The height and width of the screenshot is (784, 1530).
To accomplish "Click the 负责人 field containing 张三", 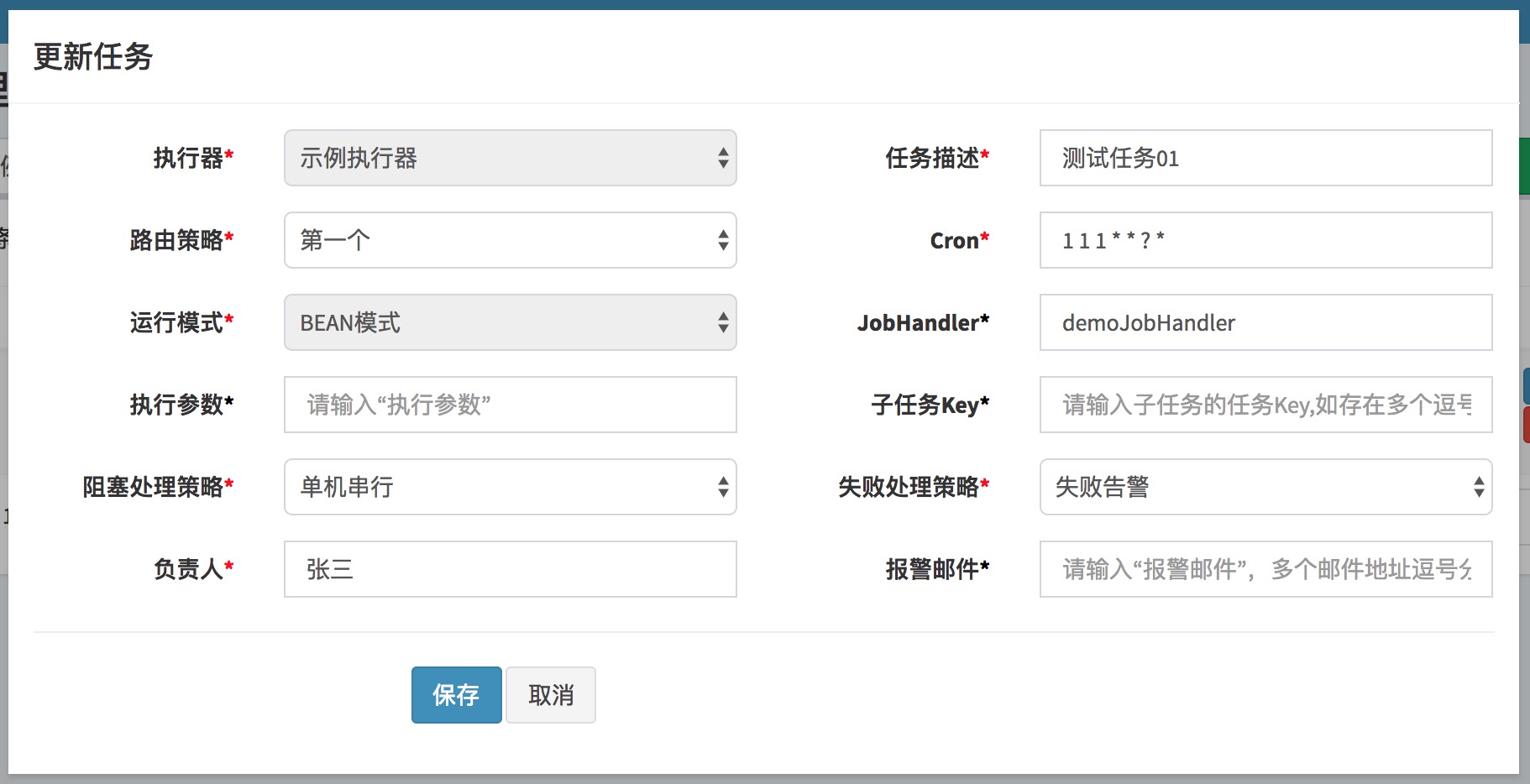I will [510, 569].
